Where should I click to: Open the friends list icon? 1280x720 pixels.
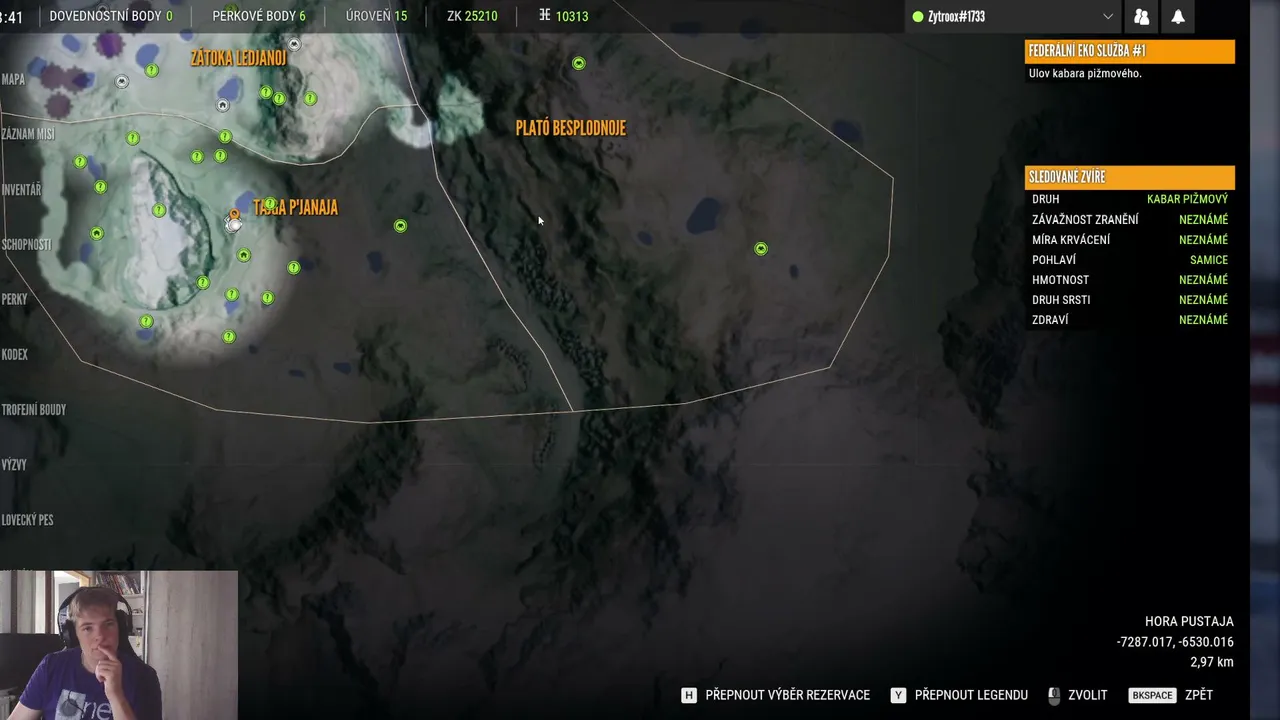click(1141, 17)
